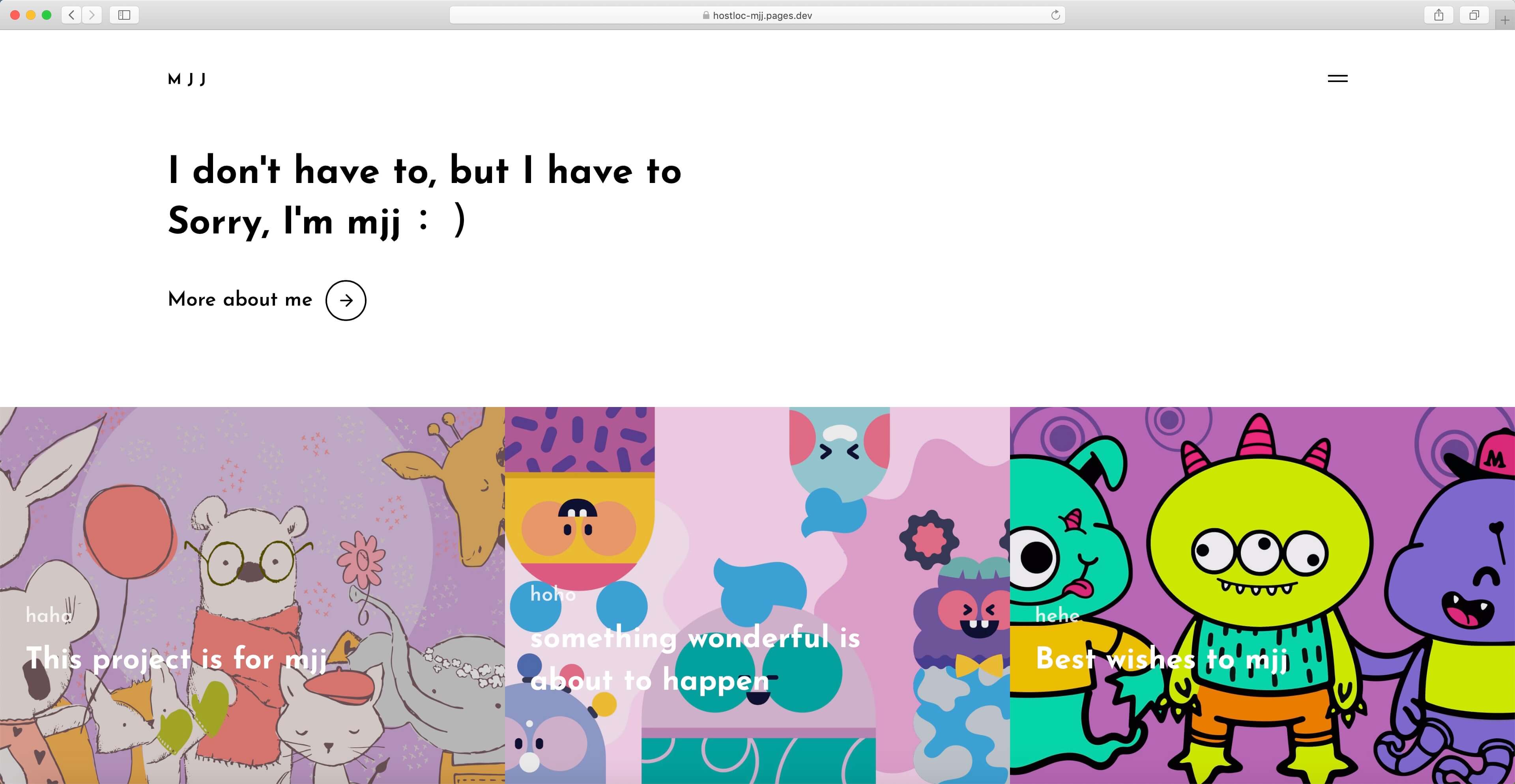The width and height of the screenshot is (1515, 784).
Task: Click the circled arrow icon
Action: (346, 301)
